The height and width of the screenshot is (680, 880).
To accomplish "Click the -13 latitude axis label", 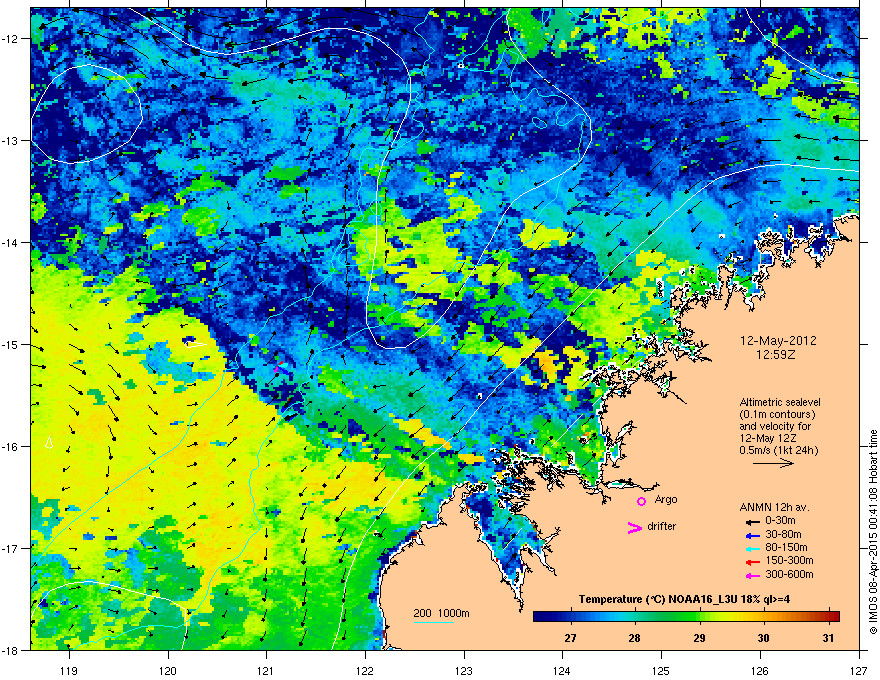I will point(10,141).
